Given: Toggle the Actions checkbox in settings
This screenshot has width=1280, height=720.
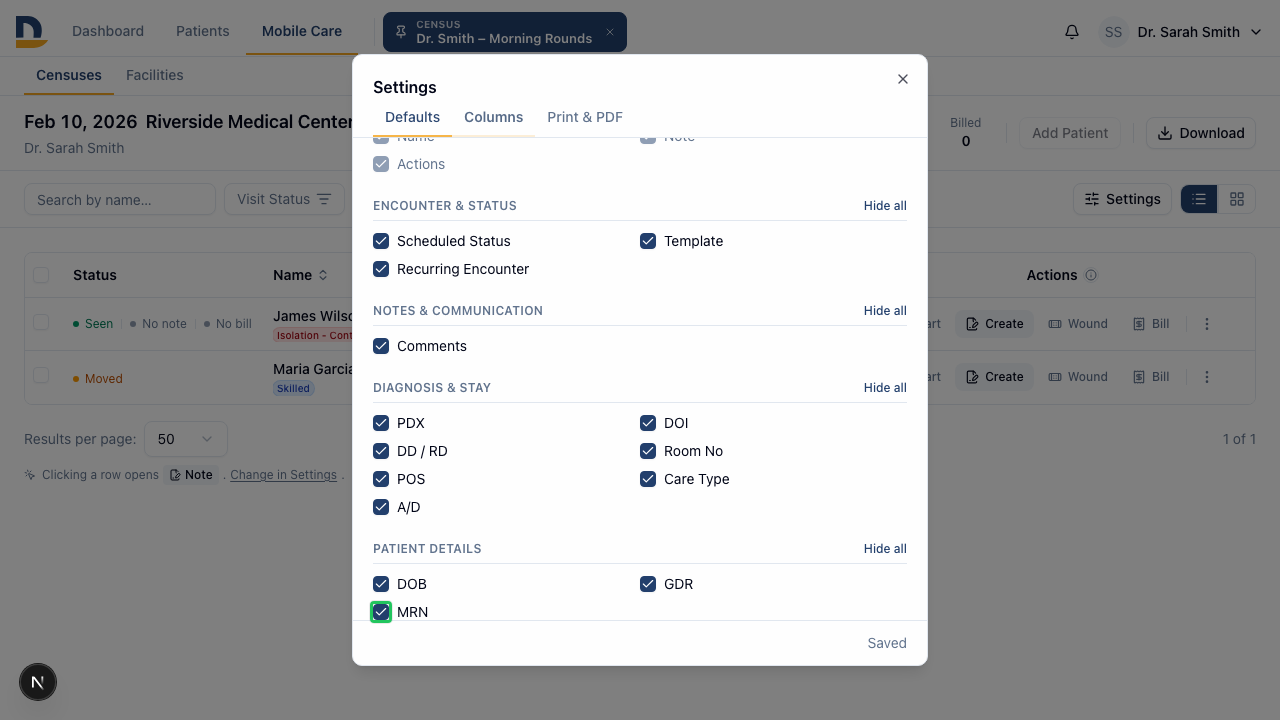Looking at the screenshot, I should 381,164.
